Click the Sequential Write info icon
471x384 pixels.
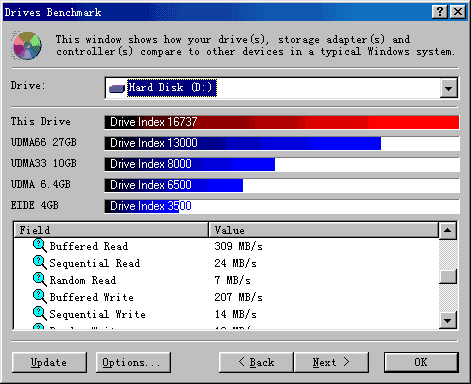[39, 314]
